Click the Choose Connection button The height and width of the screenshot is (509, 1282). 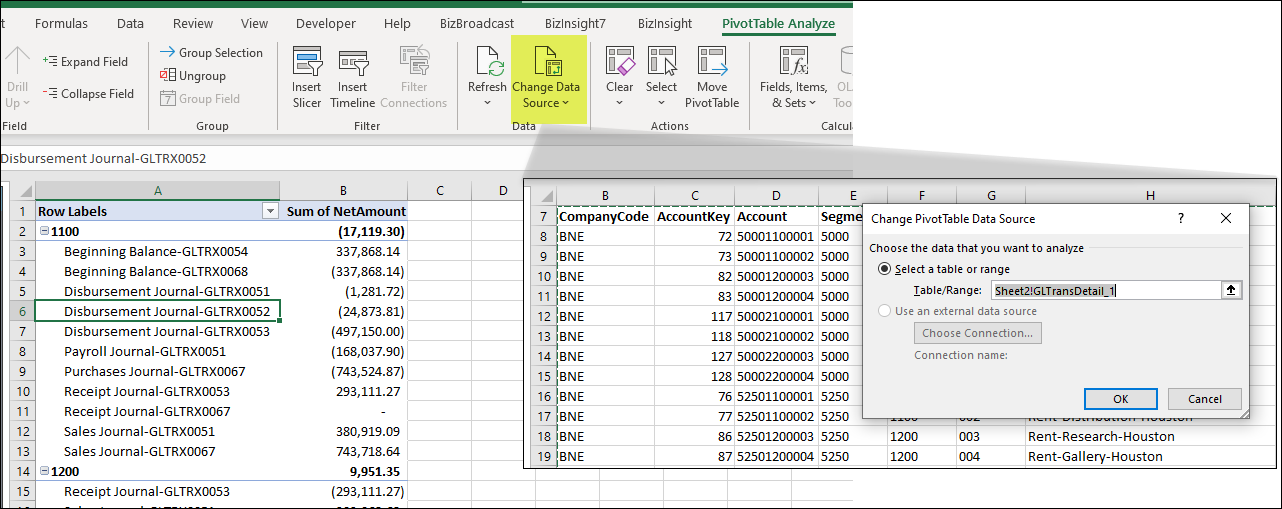click(x=978, y=333)
